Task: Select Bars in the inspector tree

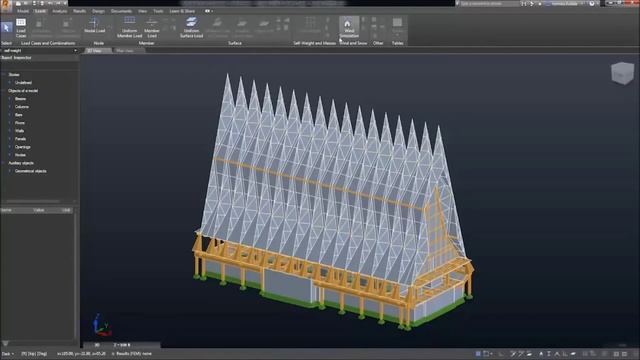Action: click(19, 115)
